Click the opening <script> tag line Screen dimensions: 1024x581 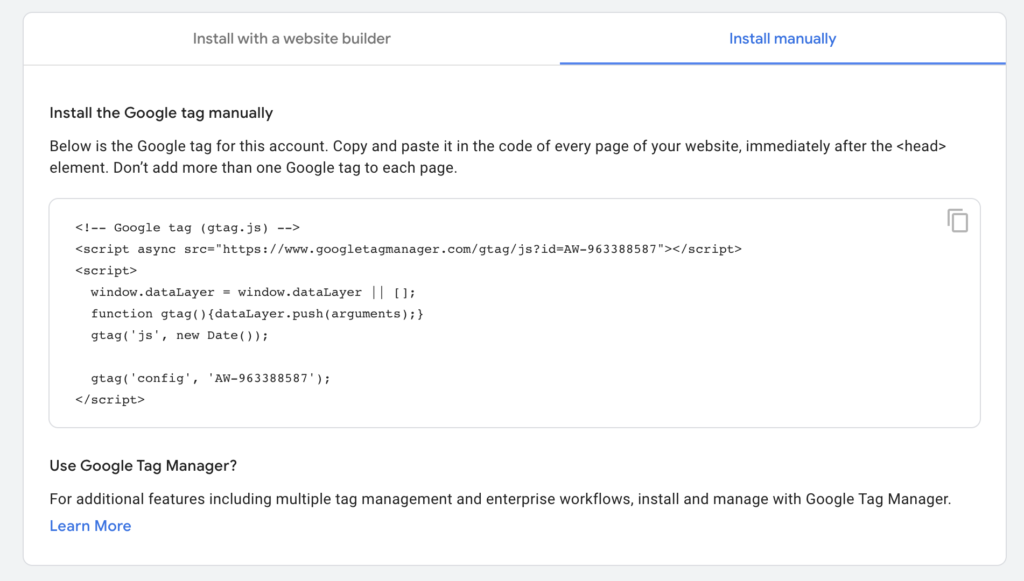[x=106, y=270]
